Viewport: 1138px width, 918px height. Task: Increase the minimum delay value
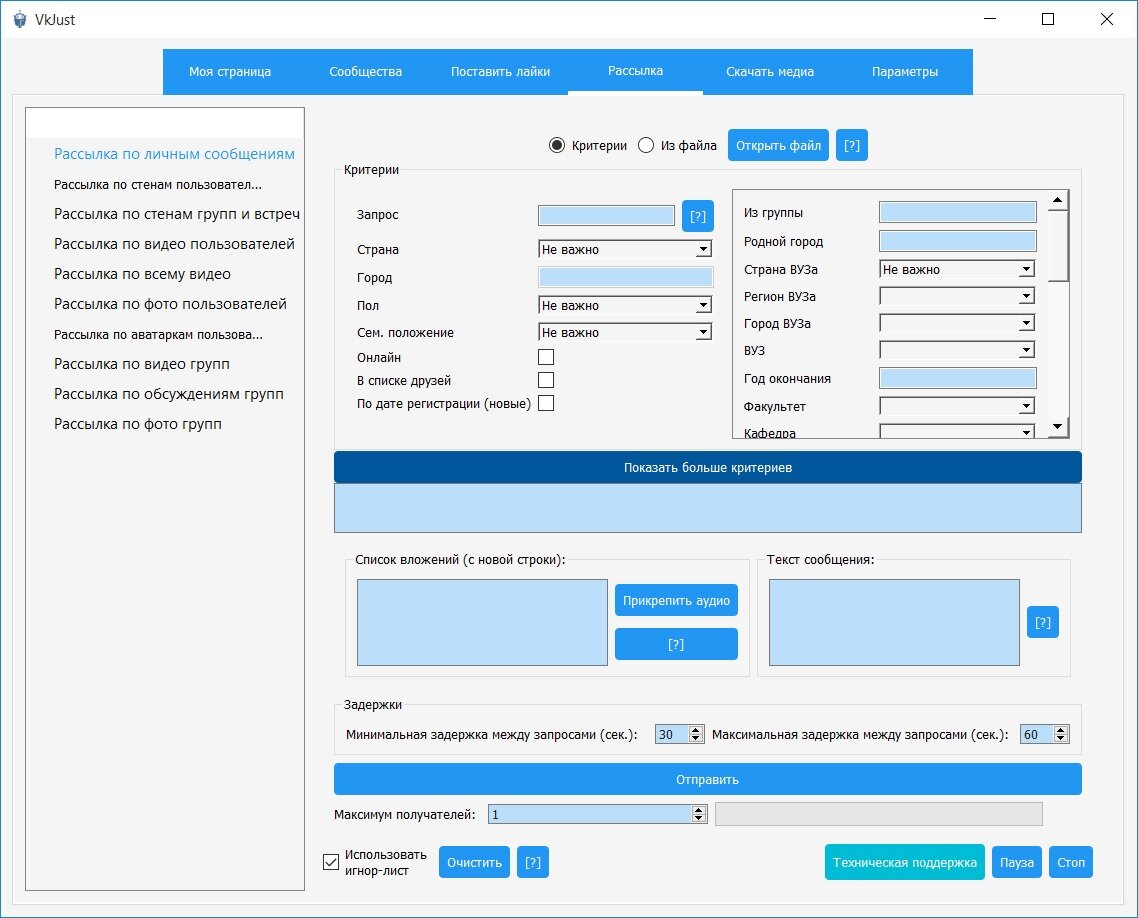[696, 730]
